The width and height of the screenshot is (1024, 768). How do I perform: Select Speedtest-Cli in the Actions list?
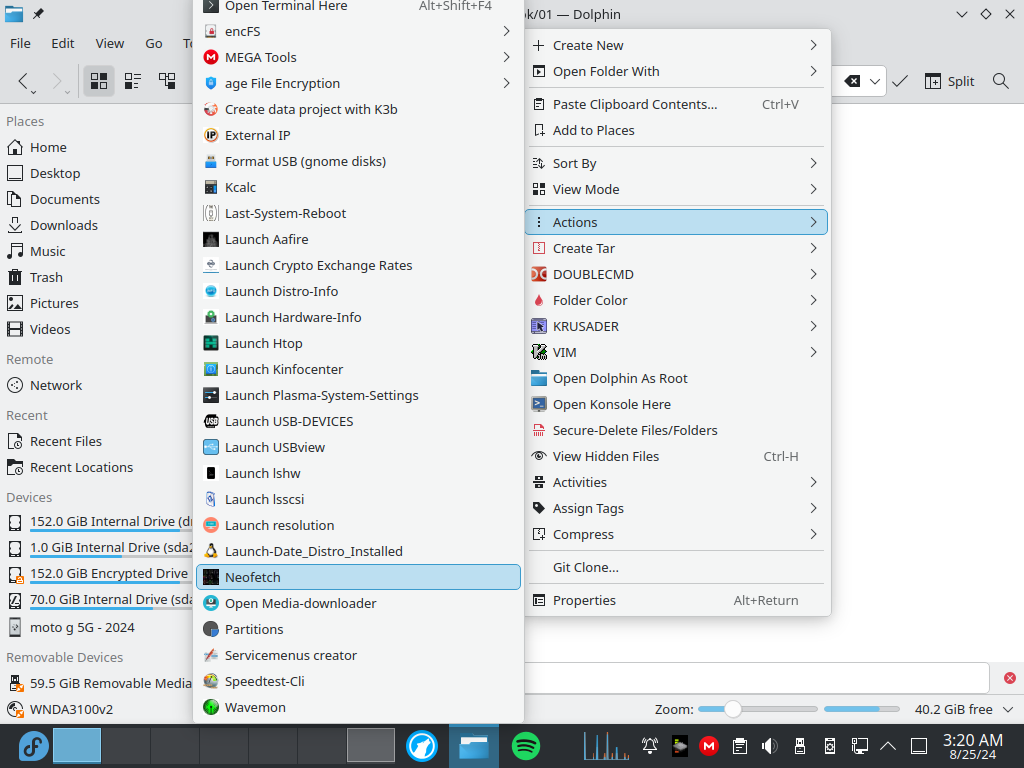click(x=358, y=681)
